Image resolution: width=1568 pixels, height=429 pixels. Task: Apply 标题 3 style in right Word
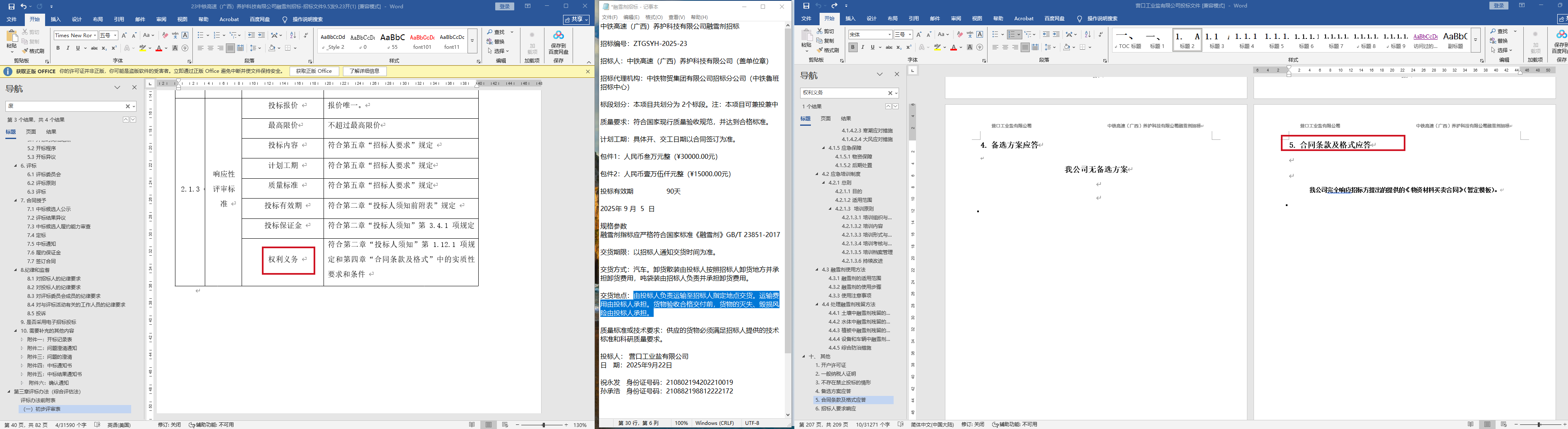click(x=1217, y=40)
